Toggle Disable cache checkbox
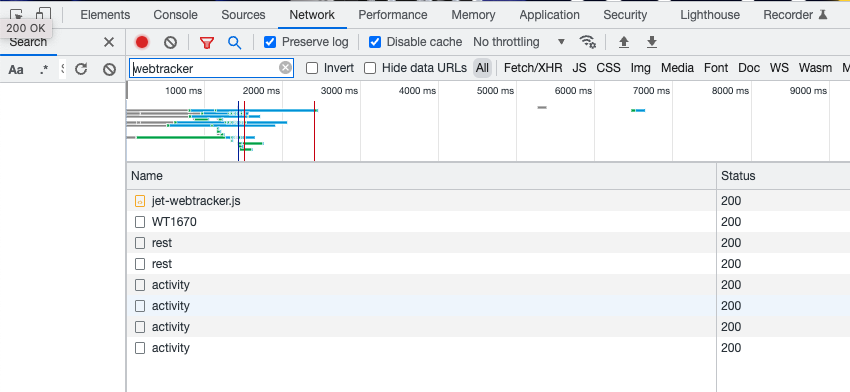 tap(375, 42)
